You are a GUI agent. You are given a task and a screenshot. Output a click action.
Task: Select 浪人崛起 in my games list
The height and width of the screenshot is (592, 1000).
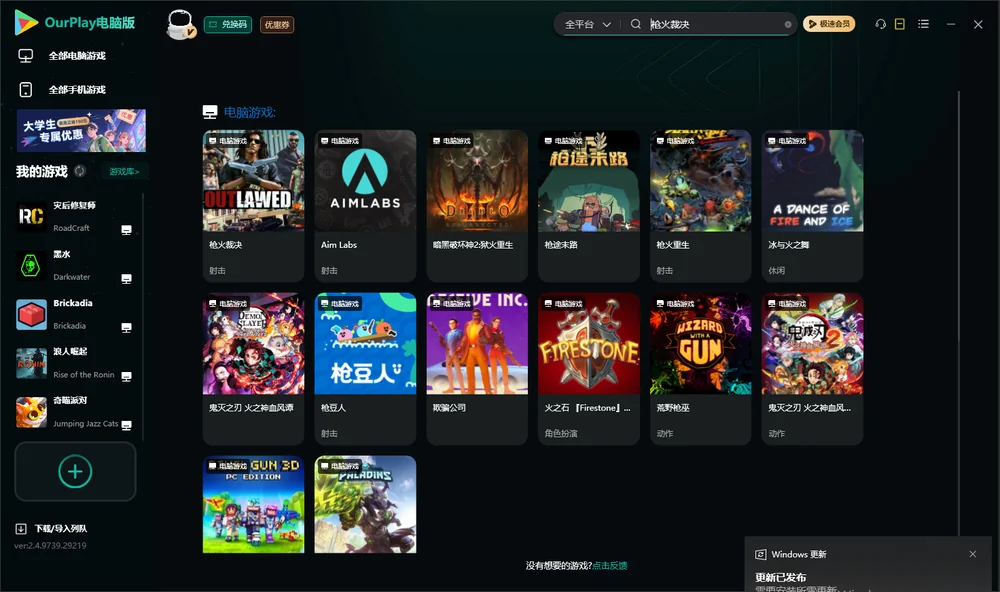click(x=75, y=364)
